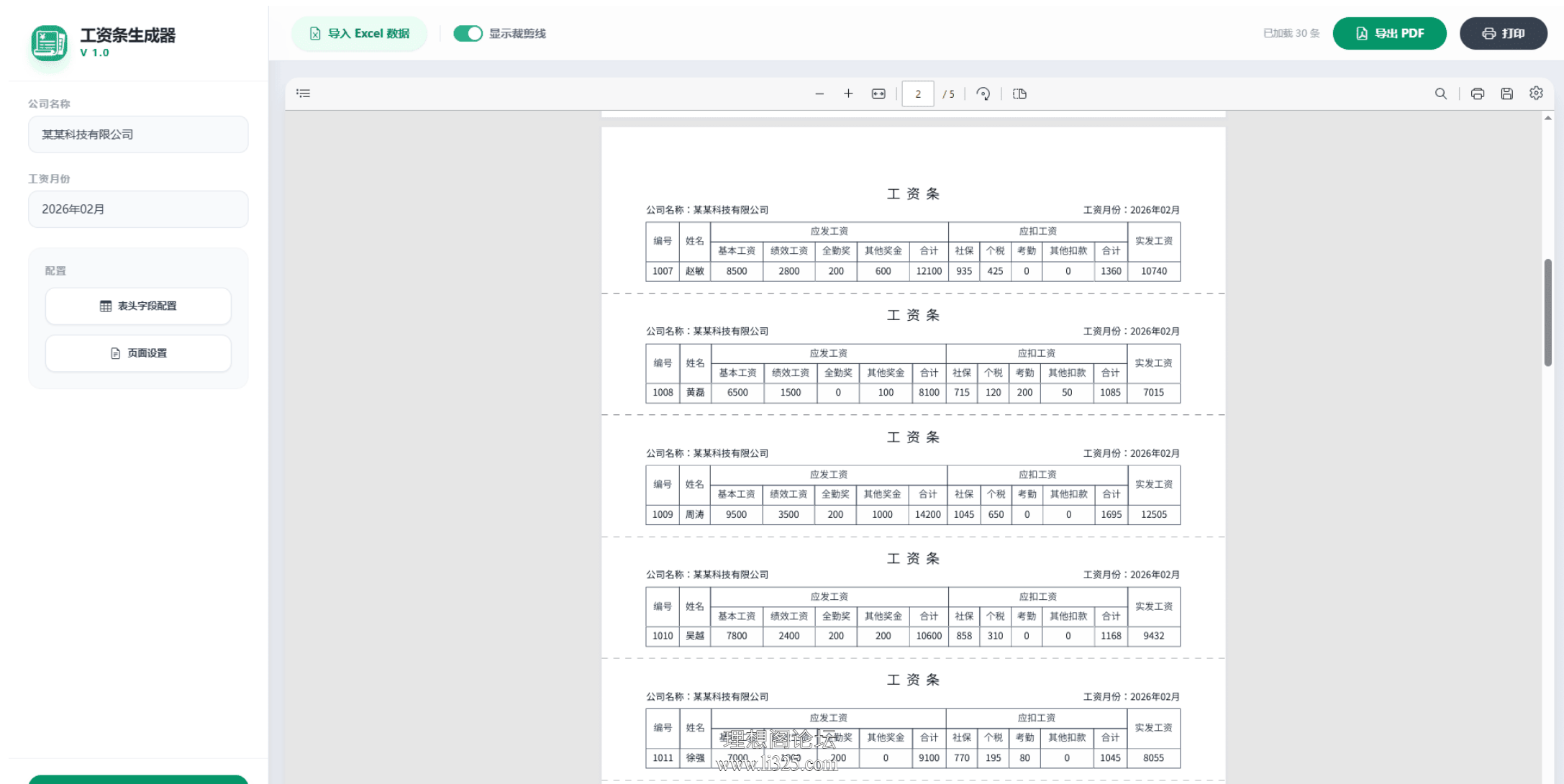Save the document with the floppy icon
The width and height of the screenshot is (1564, 784).
1506,94
